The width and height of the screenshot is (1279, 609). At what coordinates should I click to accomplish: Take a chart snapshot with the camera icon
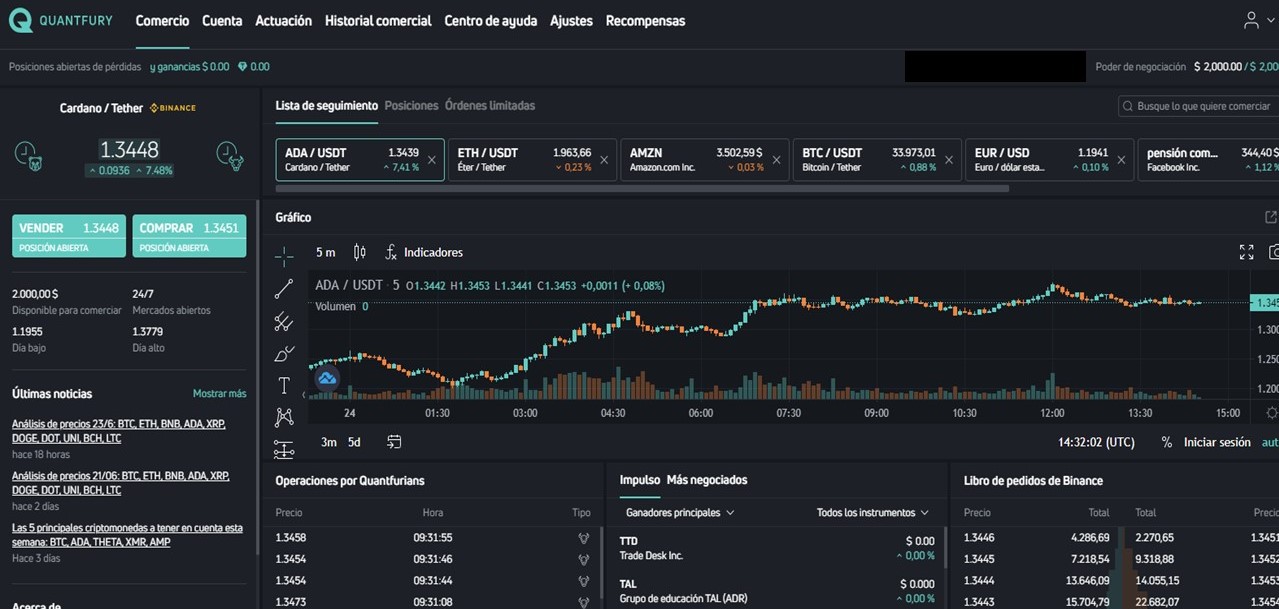[1274, 253]
